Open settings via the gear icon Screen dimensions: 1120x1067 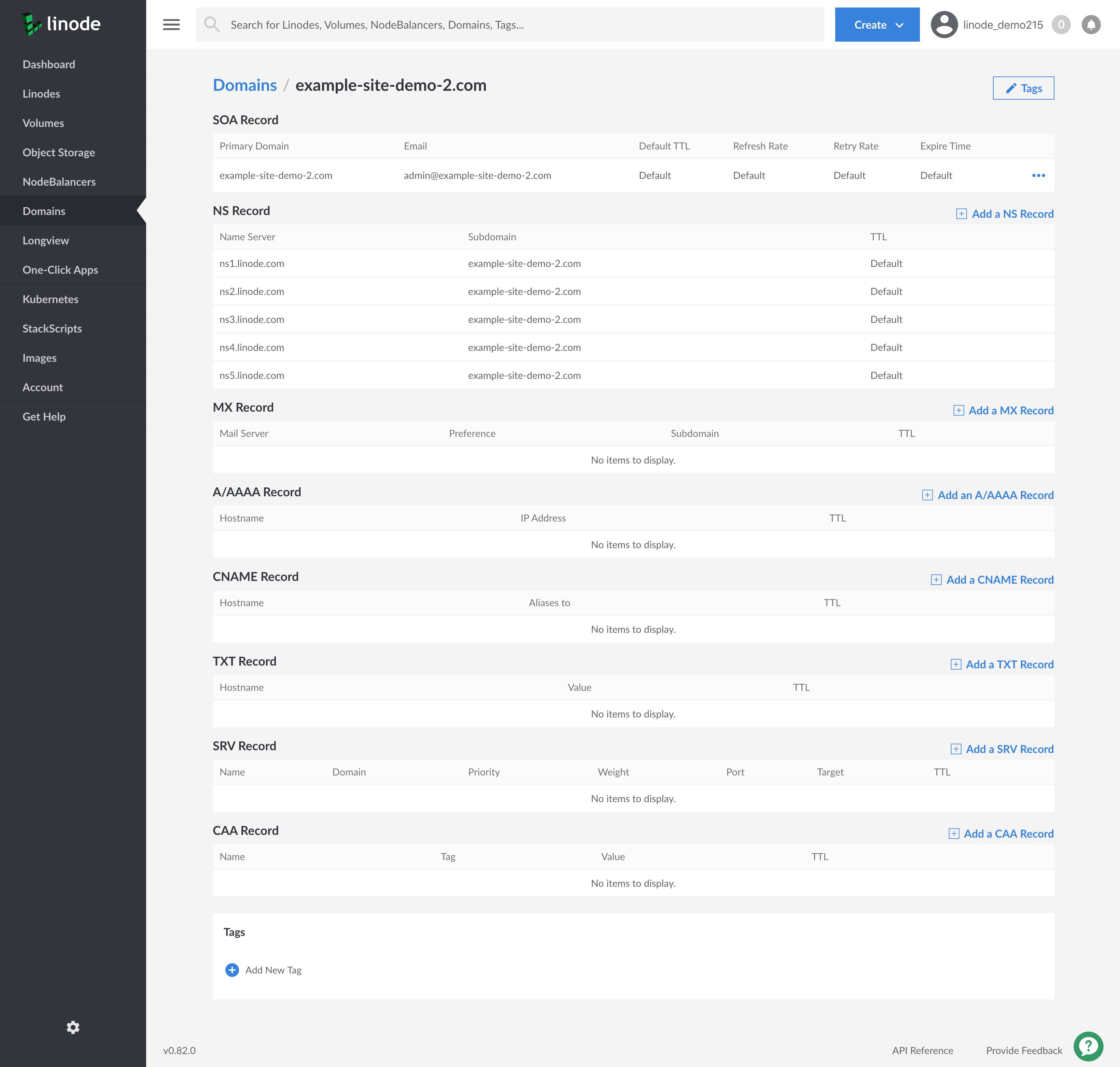[73, 1027]
